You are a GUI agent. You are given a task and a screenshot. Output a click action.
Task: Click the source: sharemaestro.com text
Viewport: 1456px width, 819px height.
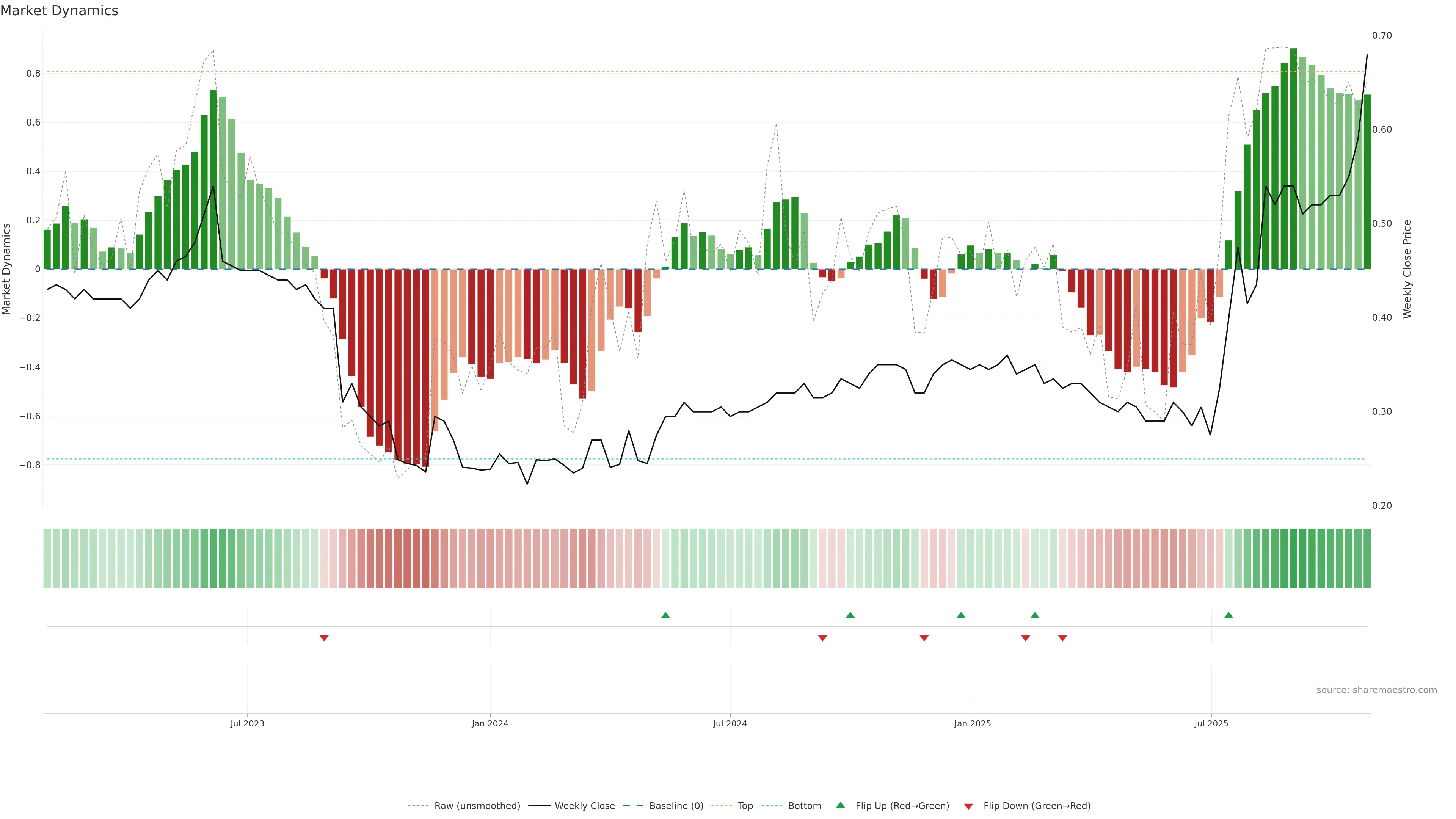click(1376, 690)
